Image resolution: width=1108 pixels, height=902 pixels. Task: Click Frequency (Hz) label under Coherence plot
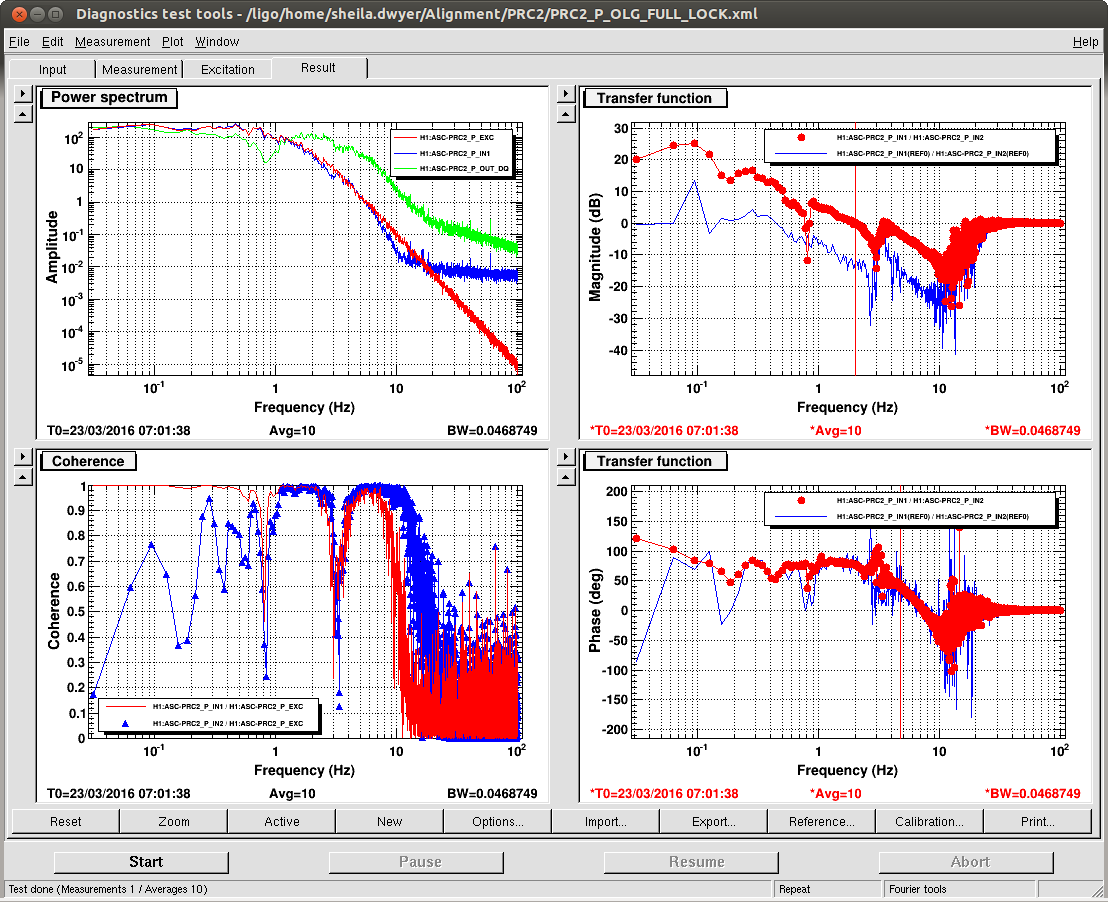pos(304,770)
